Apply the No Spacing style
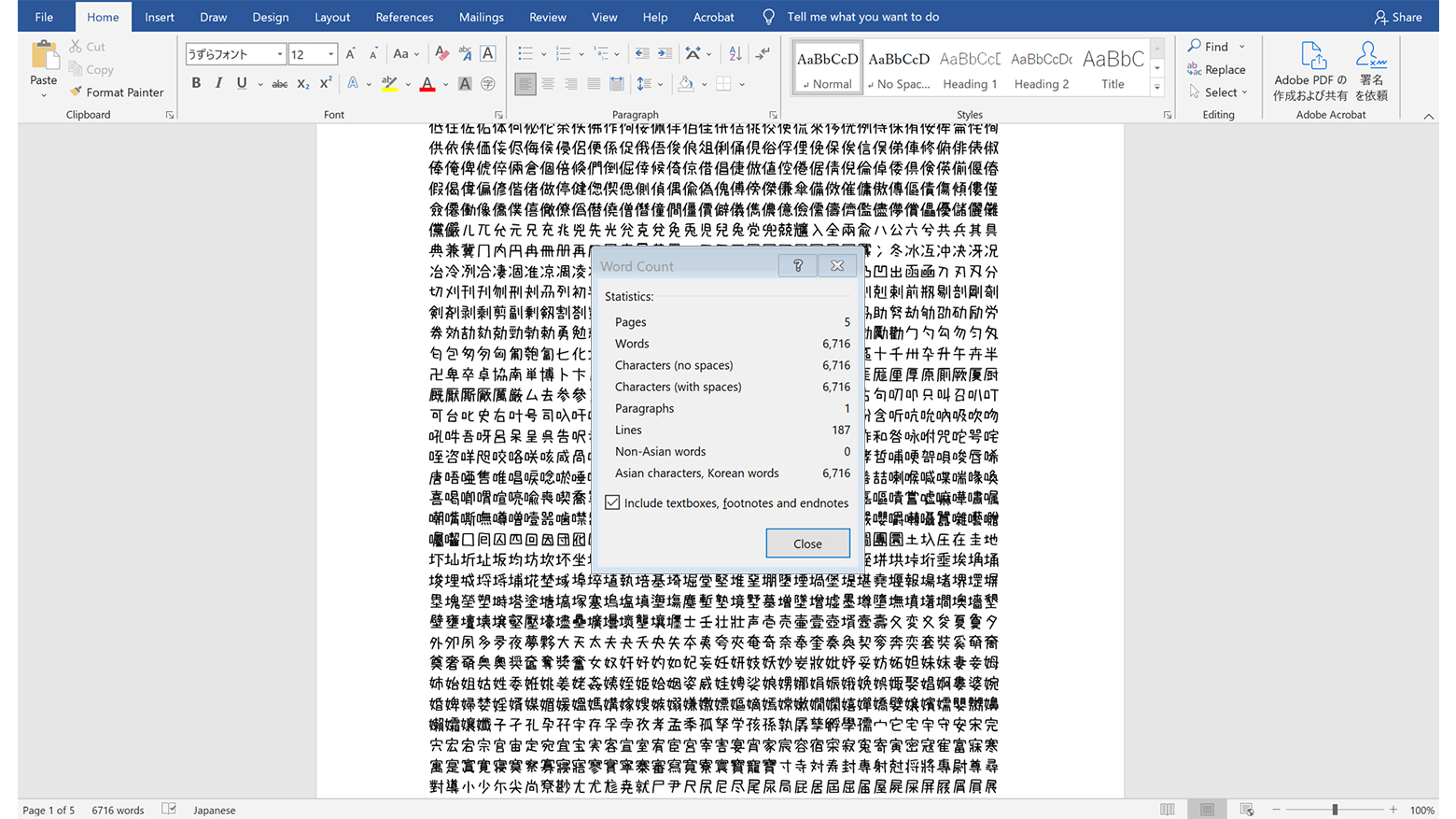Screen dimensions: 1456x819 pos(899,68)
